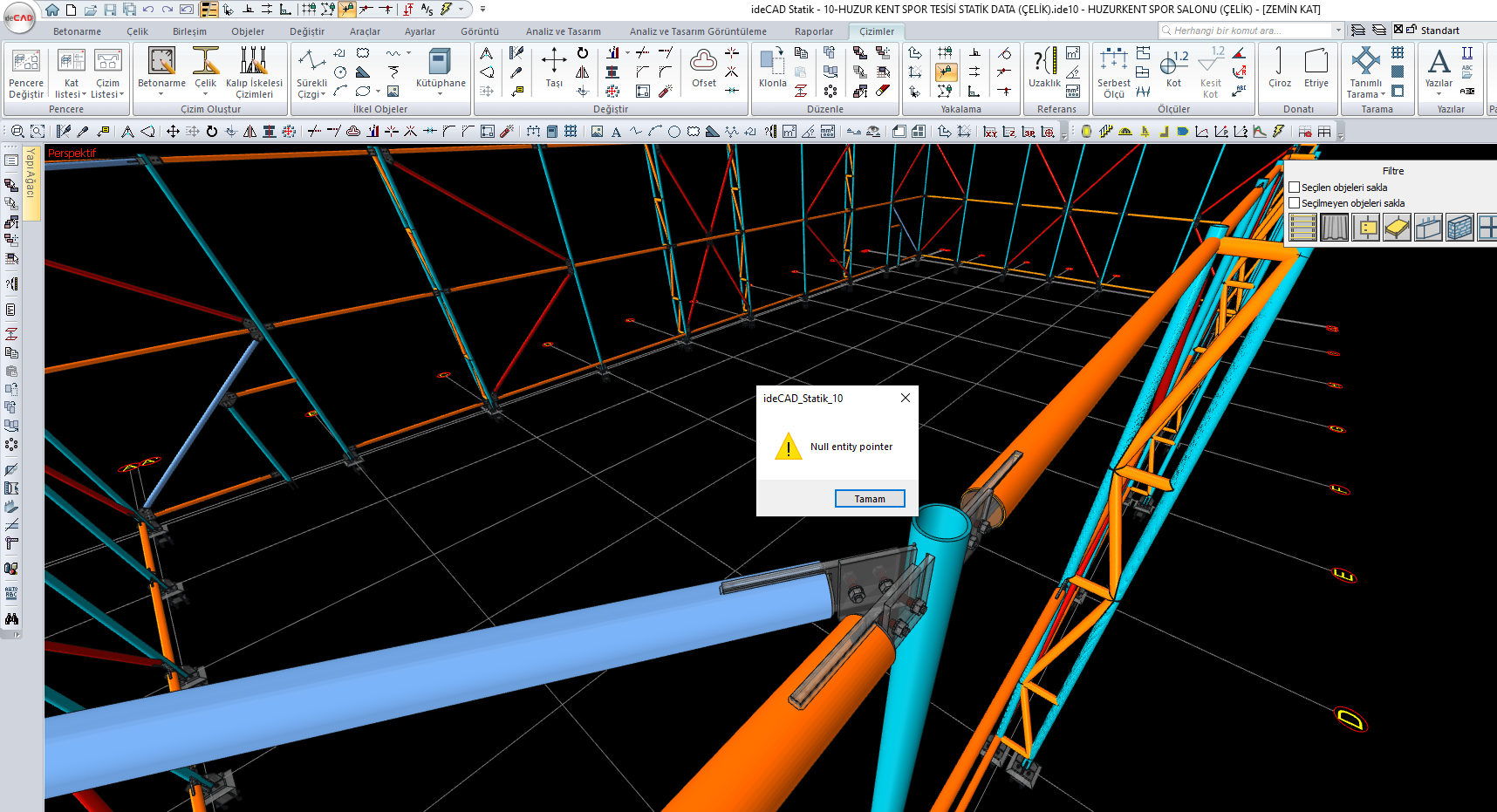
Task: Select the Kalıp İskelesi Çizimleri tool
Action: pyautogui.click(x=254, y=73)
